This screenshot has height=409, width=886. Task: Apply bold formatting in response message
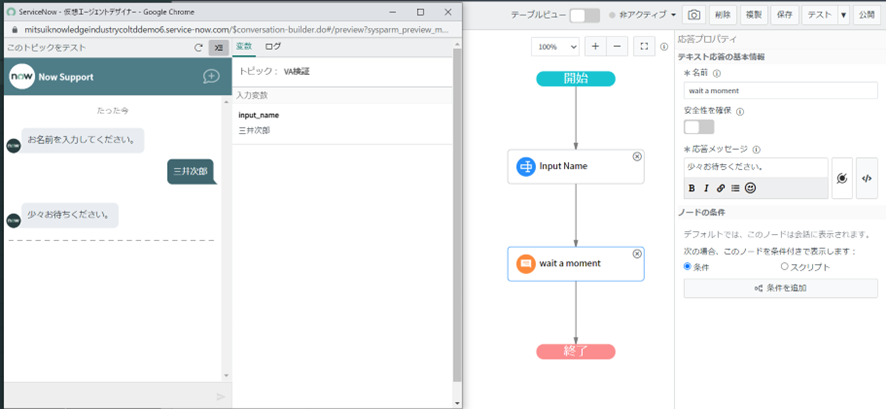[692, 188]
